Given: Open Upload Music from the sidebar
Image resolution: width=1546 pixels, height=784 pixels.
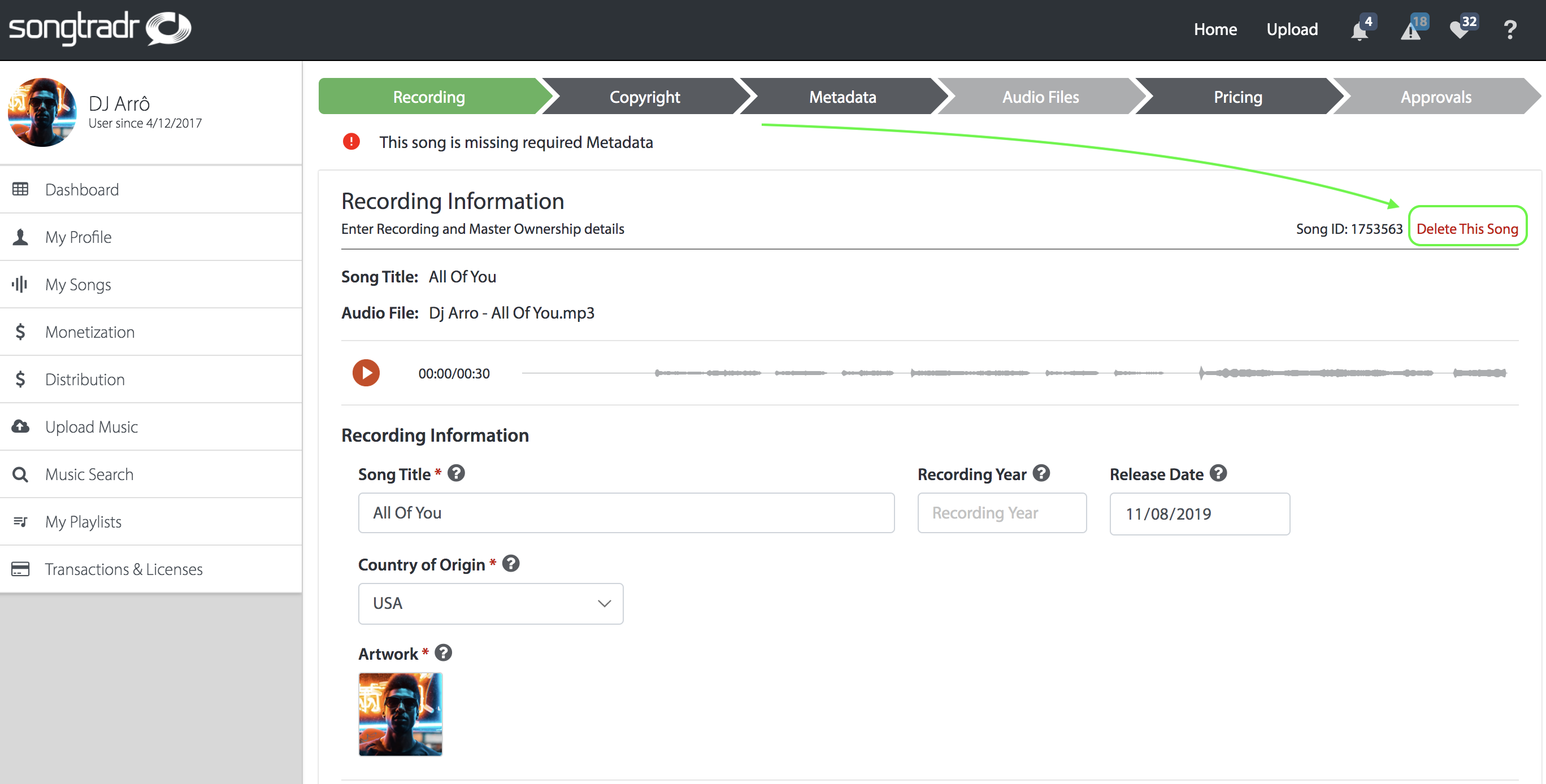Looking at the screenshot, I should point(151,426).
